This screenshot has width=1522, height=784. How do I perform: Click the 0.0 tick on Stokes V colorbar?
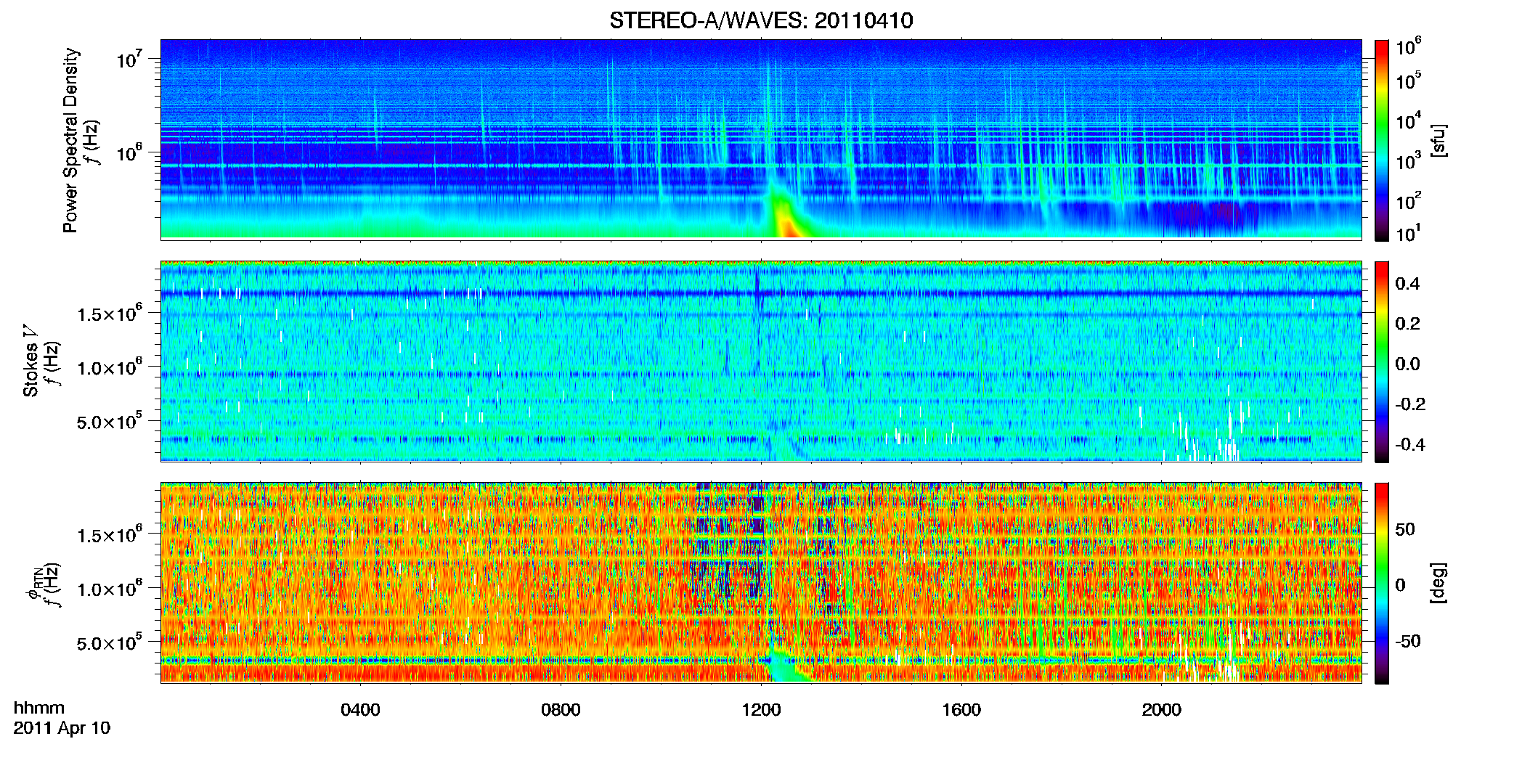[x=1407, y=364]
